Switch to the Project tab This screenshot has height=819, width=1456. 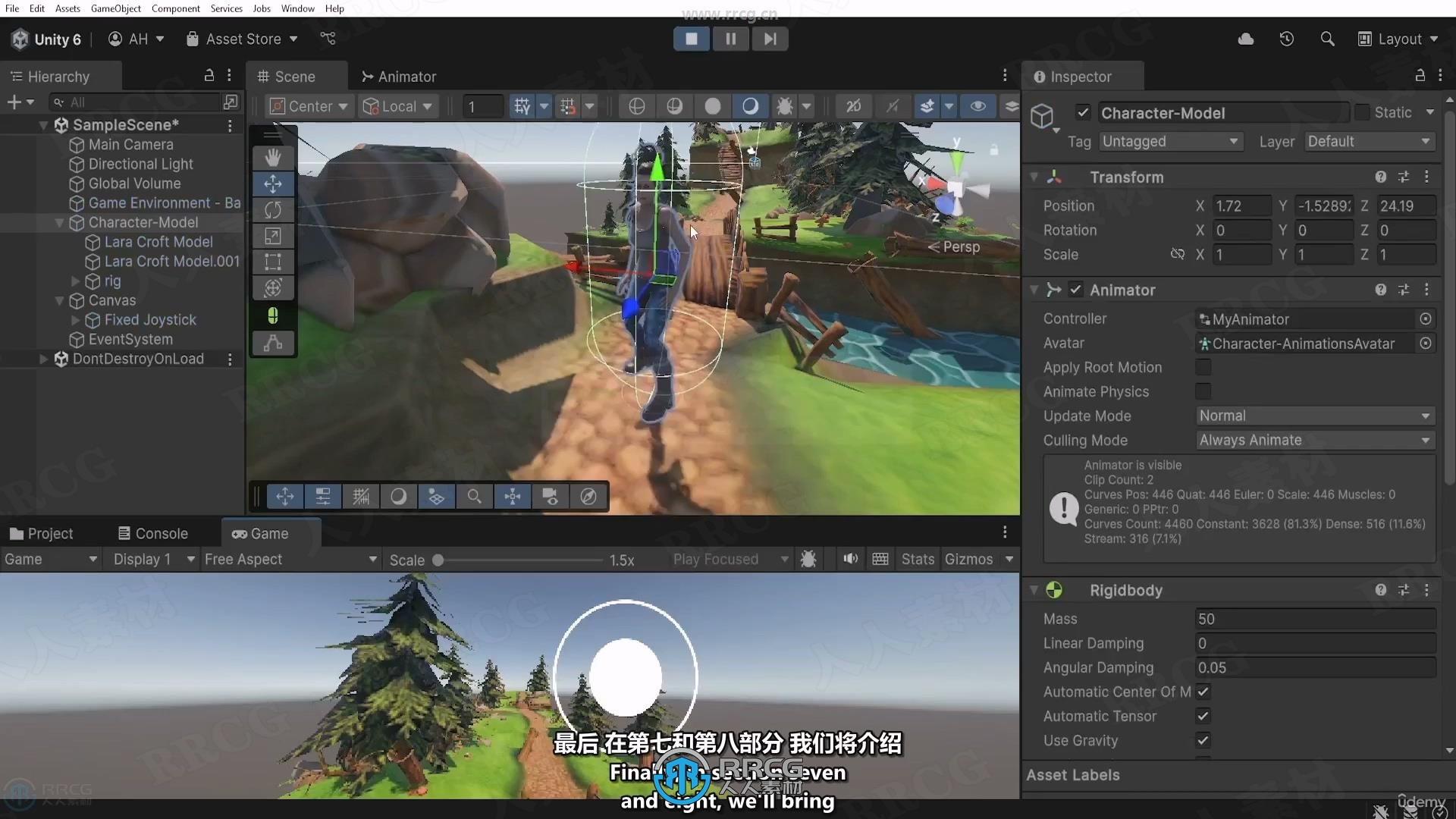(x=42, y=534)
